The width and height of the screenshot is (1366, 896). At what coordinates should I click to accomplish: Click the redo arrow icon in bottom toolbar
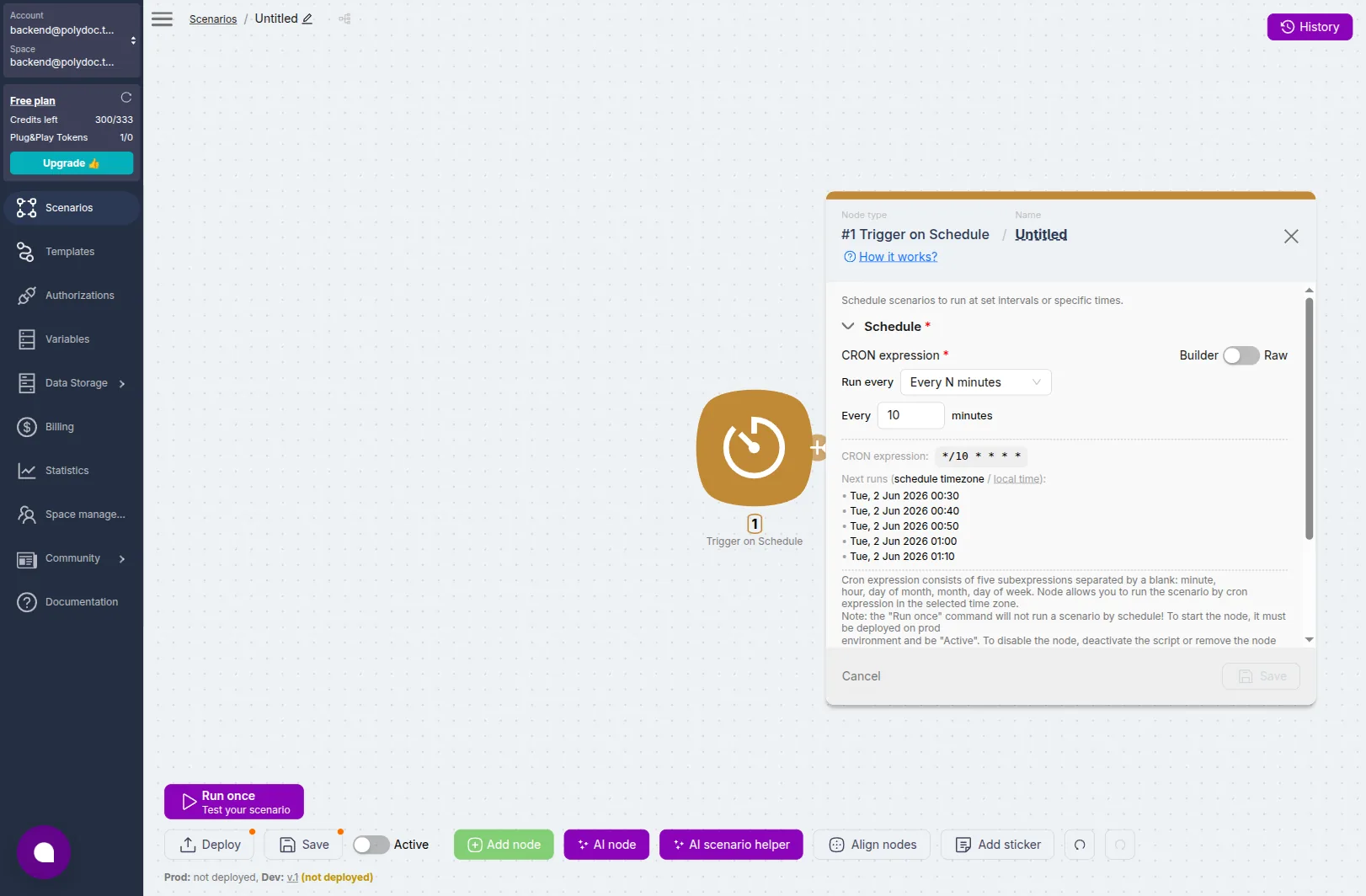coord(1120,845)
